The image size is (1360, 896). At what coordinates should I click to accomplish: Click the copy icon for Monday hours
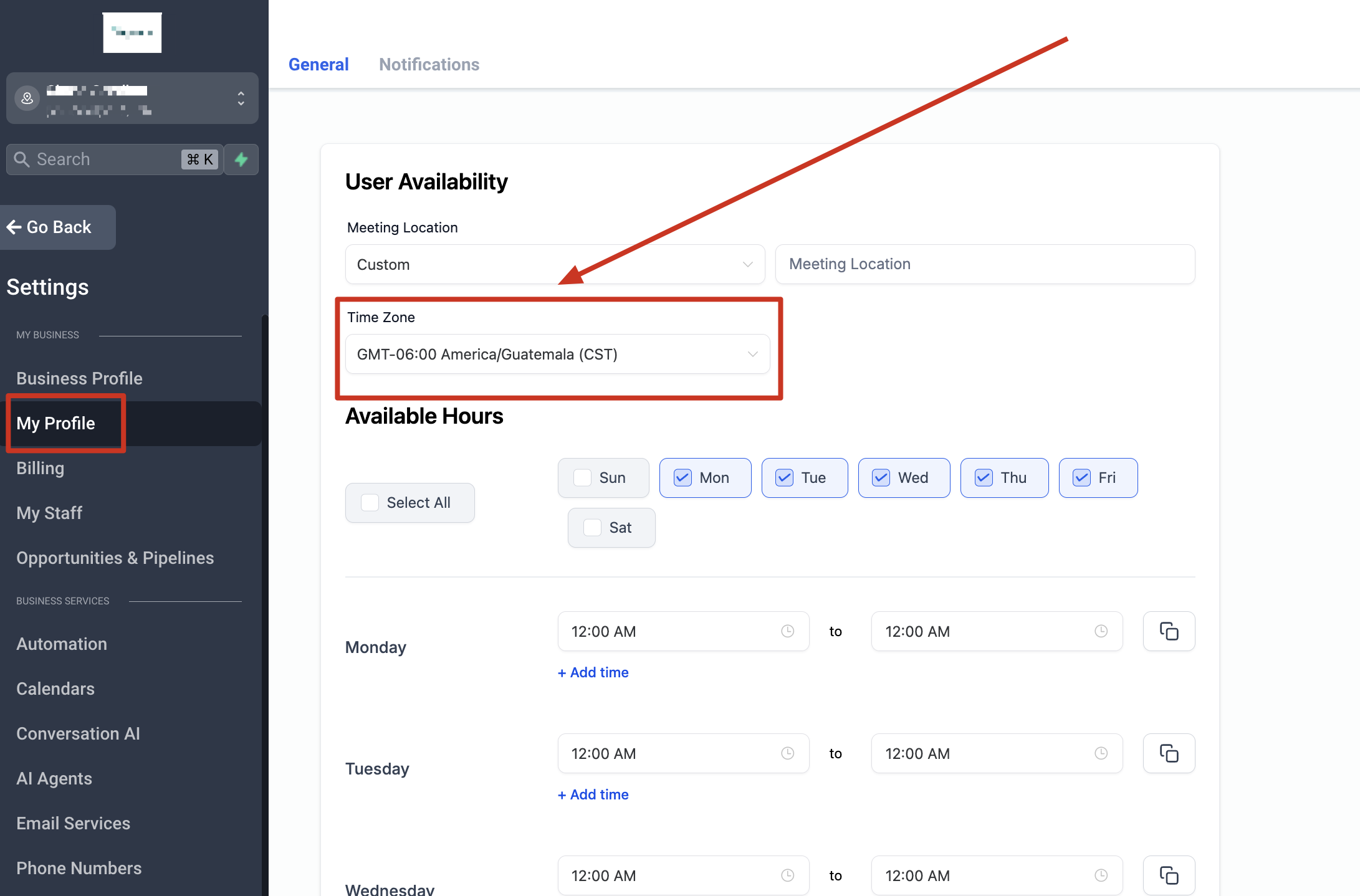1169,631
